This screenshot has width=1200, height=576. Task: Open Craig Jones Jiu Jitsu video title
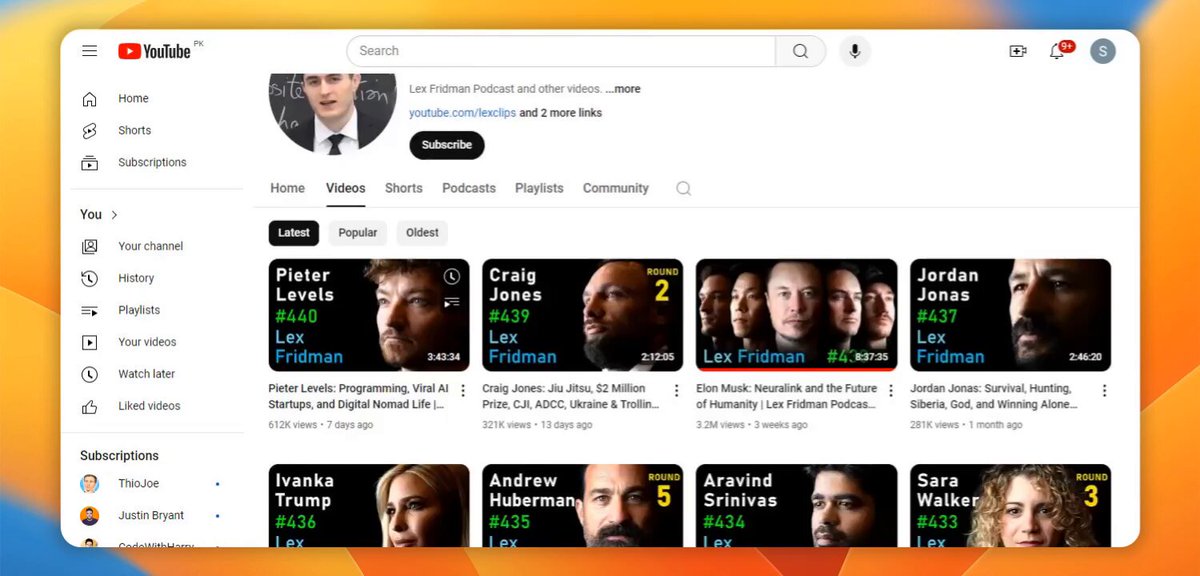point(572,396)
